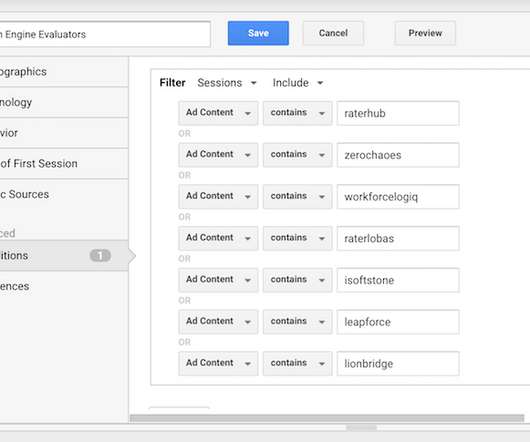Open the Date of First Session tab
Screen dimensions: 530x442
tap(64, 164)
